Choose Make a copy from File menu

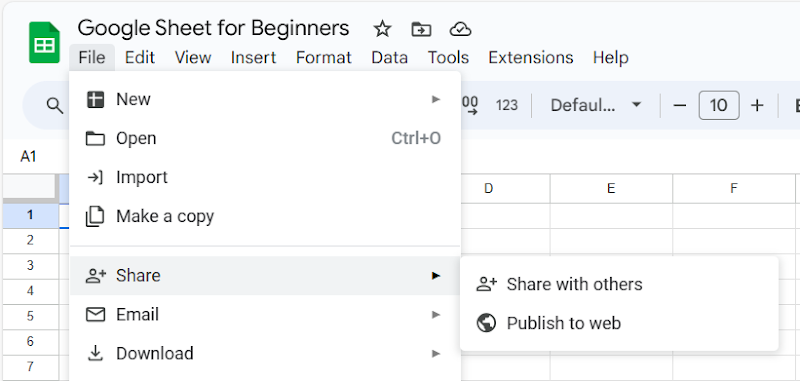pos(265,216)
